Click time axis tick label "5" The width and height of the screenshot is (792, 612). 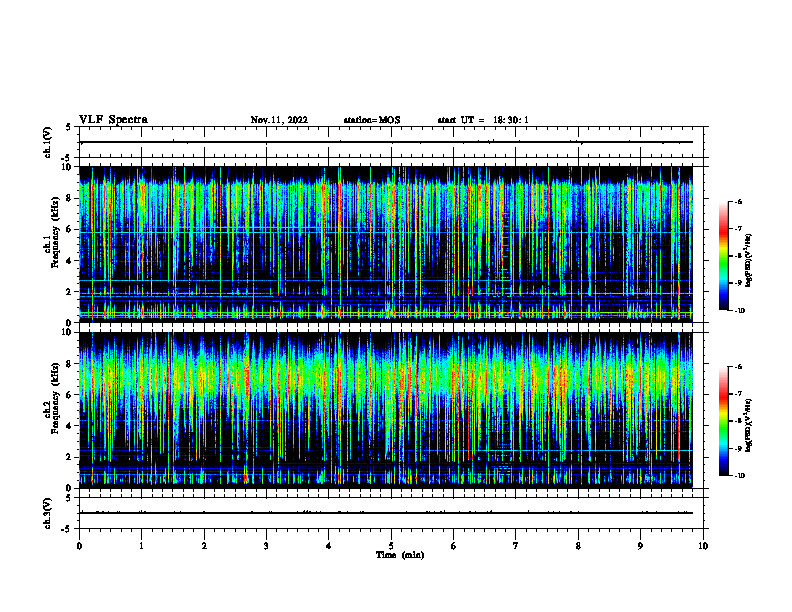pyautogui.click(x=391, y=546)
